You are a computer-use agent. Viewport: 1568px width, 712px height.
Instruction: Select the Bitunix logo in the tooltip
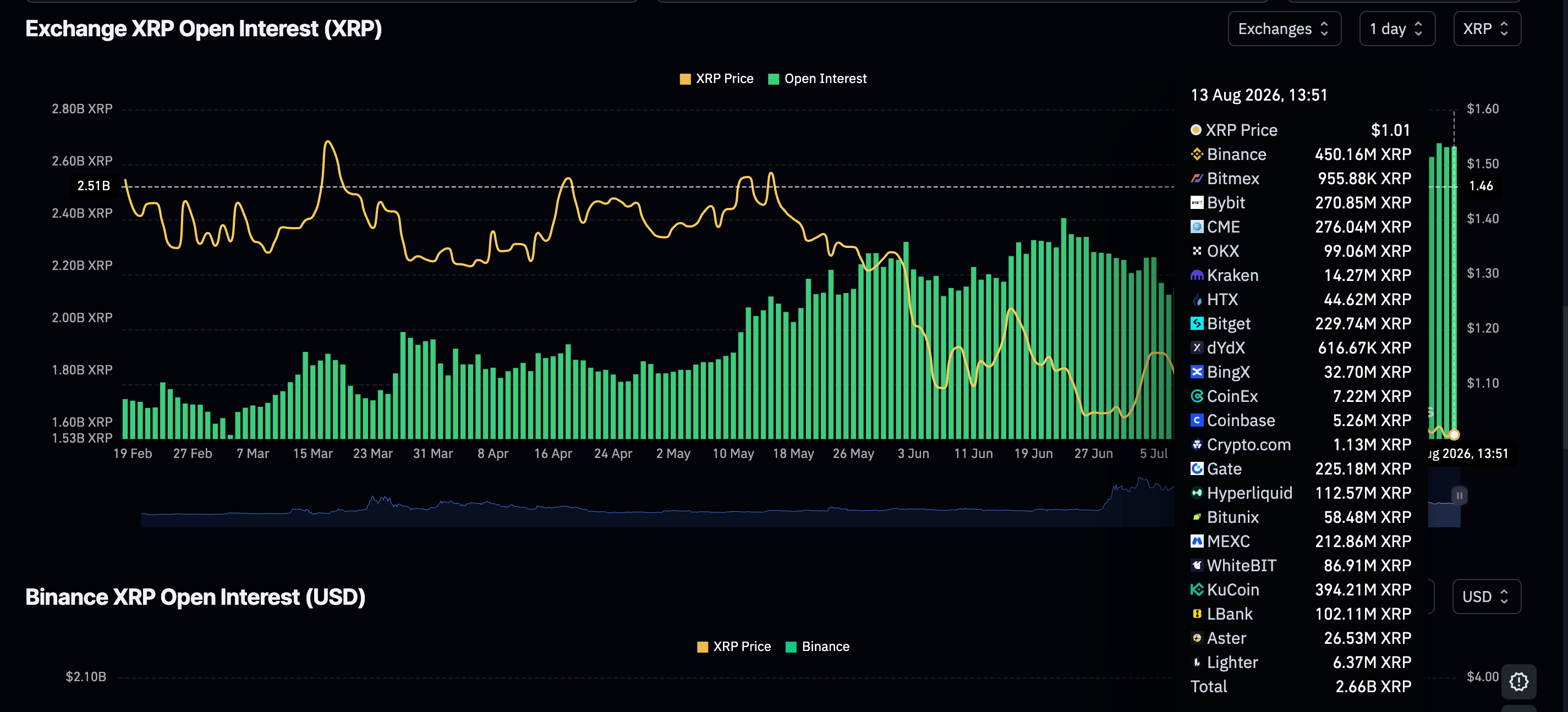point(1197,517)
